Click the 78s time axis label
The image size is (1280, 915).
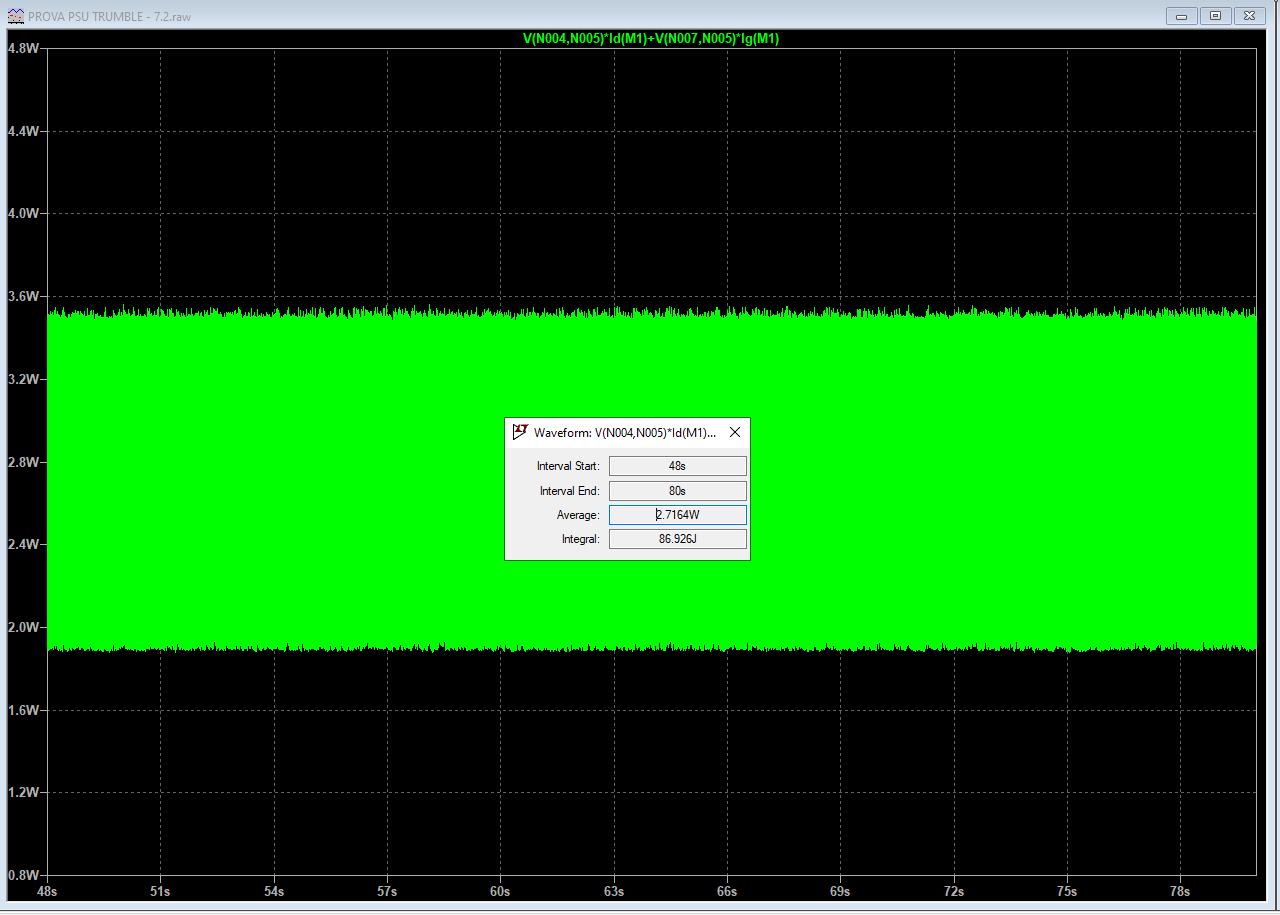(1180, 891)
